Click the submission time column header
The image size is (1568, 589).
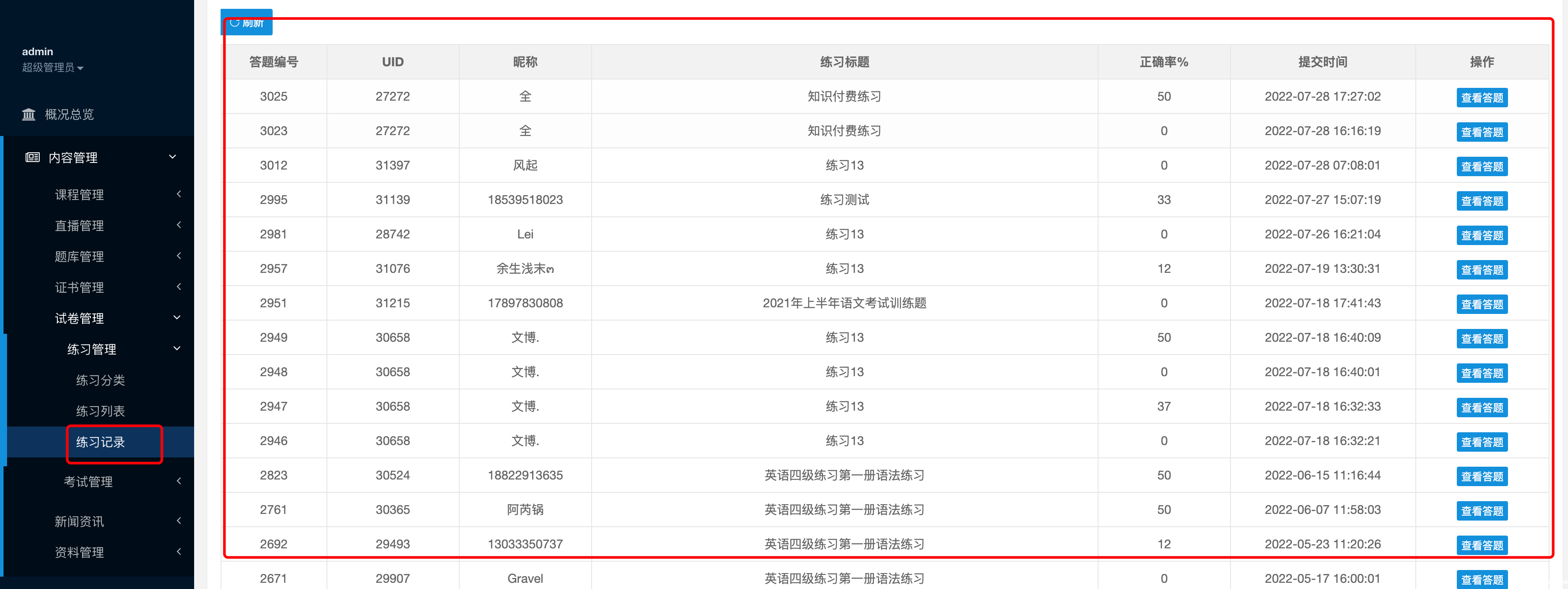1322,62
